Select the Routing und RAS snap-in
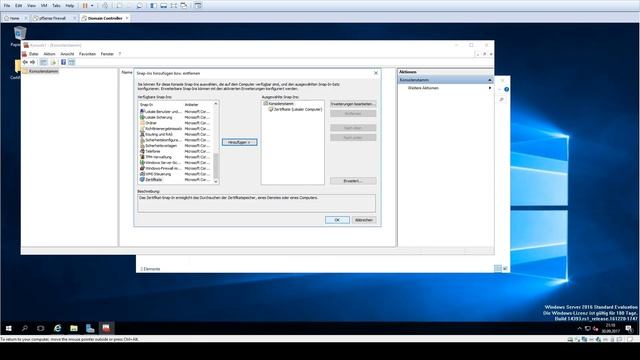Image resolution: width=640 pixels, height=360 pixels. (x=176, y=134)
